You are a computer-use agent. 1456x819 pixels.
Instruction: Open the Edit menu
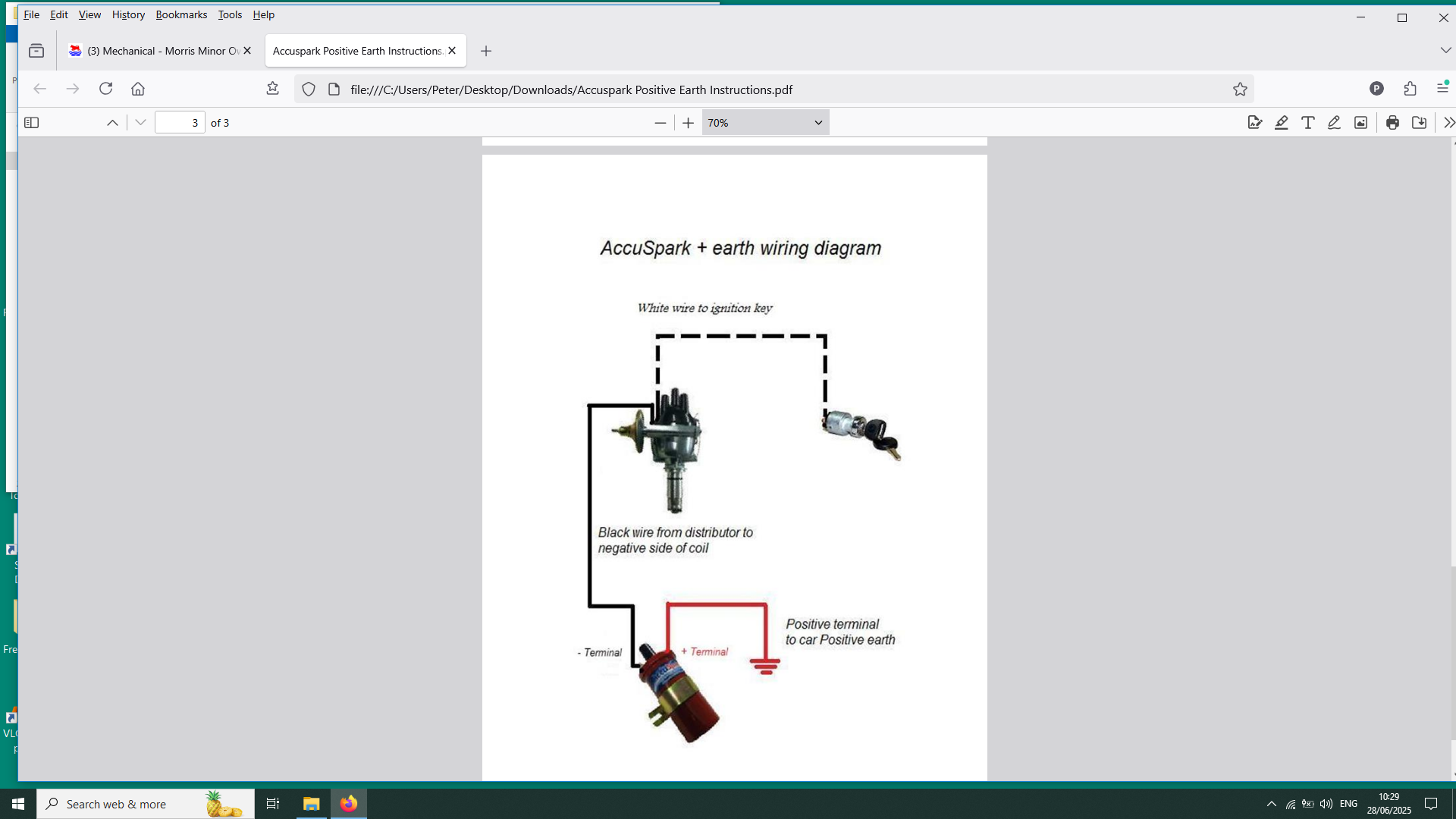[59, 14]
